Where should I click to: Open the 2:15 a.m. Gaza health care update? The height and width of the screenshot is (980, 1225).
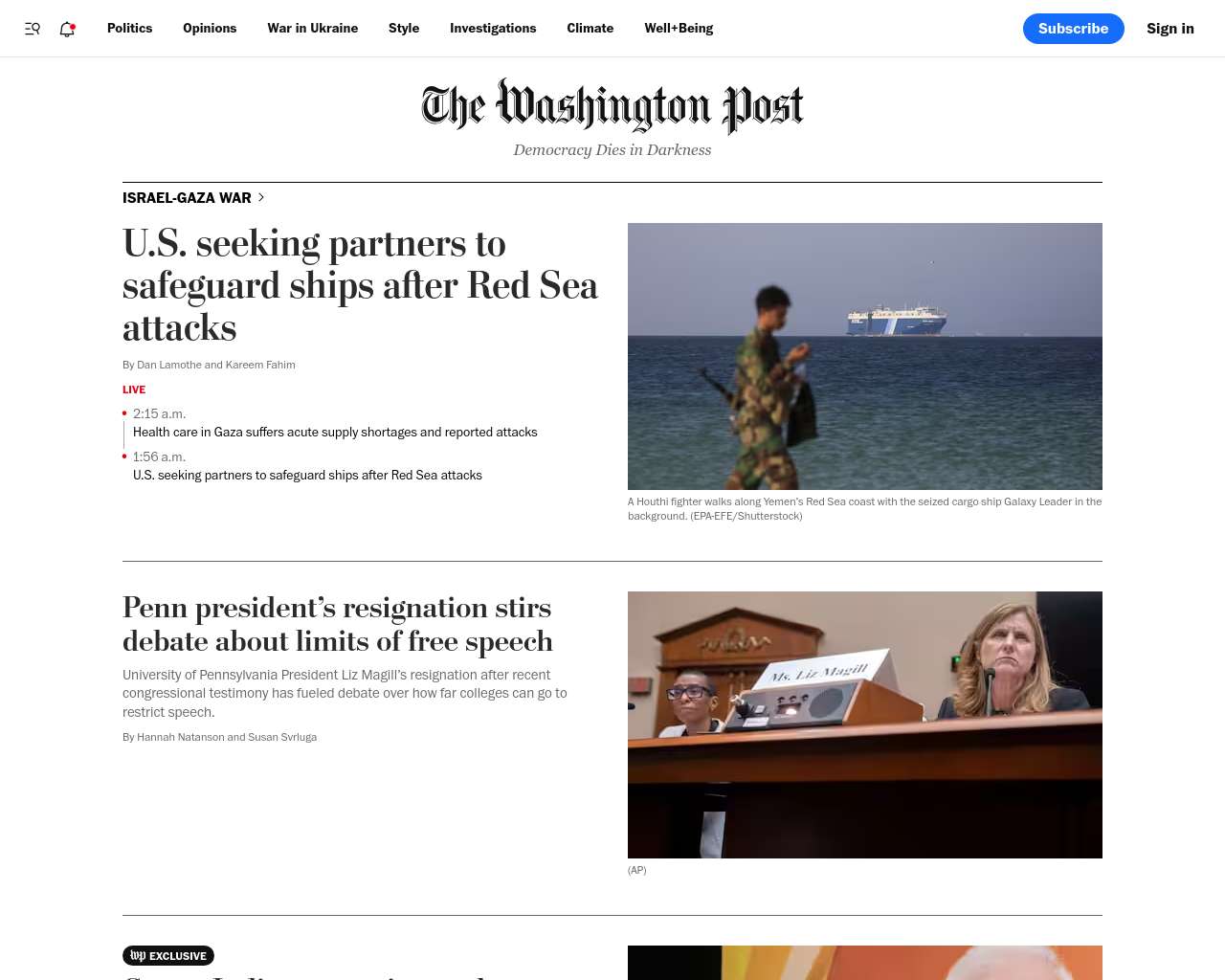coord(335,433)
